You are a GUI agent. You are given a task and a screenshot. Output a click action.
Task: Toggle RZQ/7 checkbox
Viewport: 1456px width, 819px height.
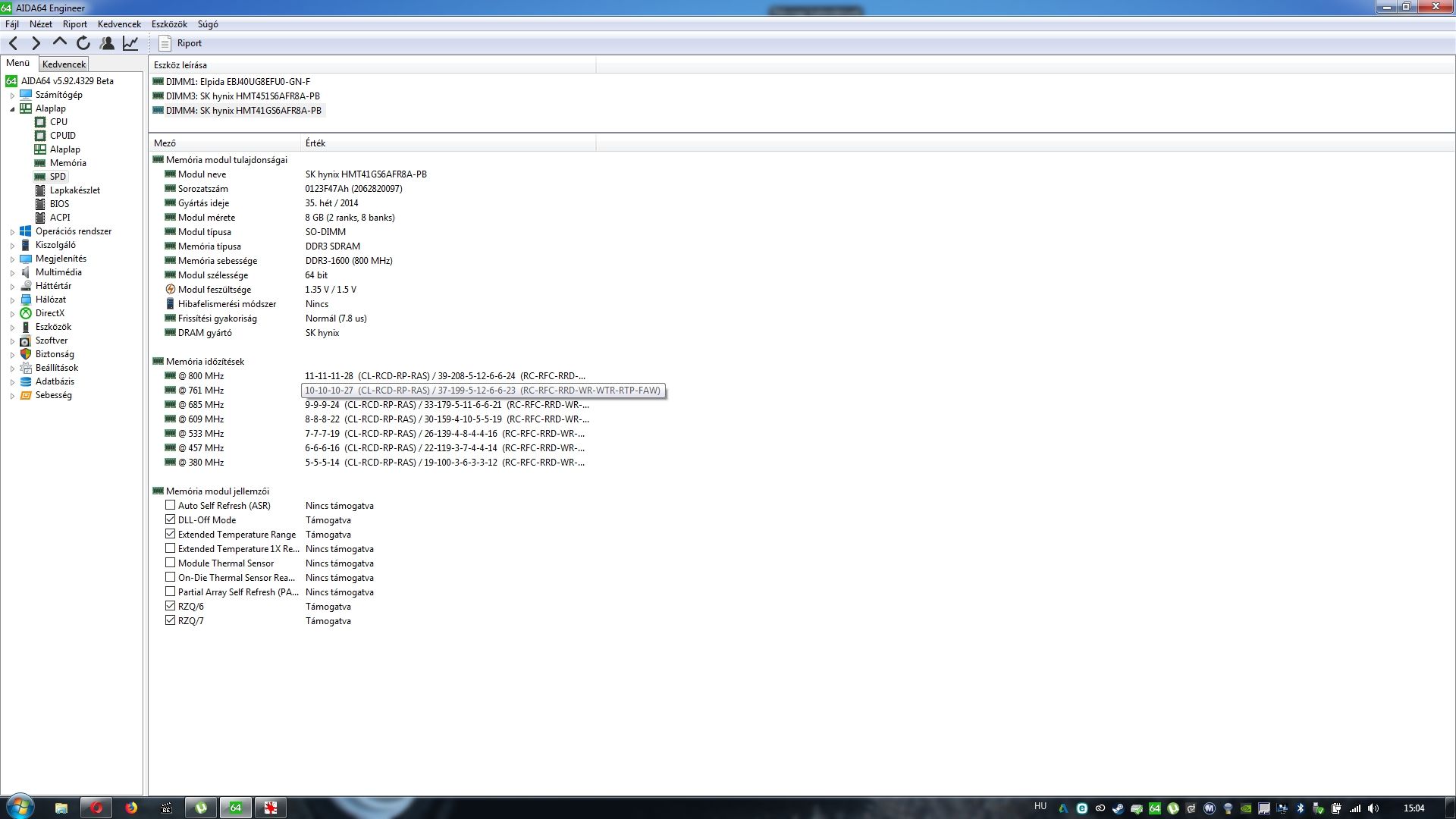[x=170, y=620]
